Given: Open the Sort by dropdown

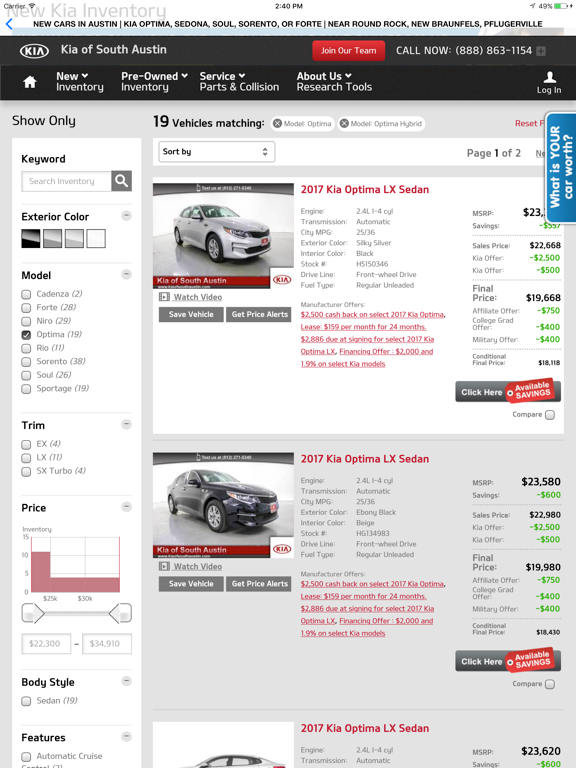Looking at the screenshot, I should click(x=216, y=152).
